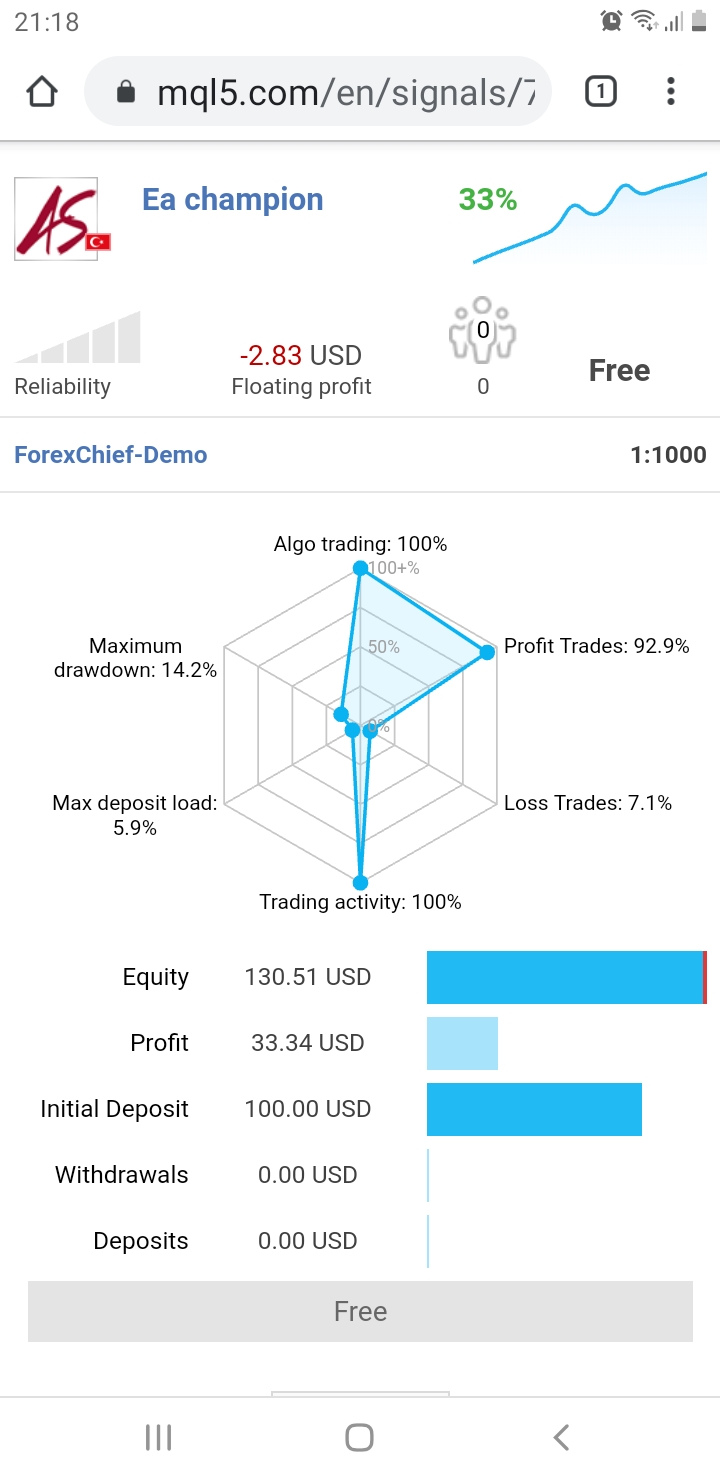Tap the light-blue Profit bar

(462, 1043)
